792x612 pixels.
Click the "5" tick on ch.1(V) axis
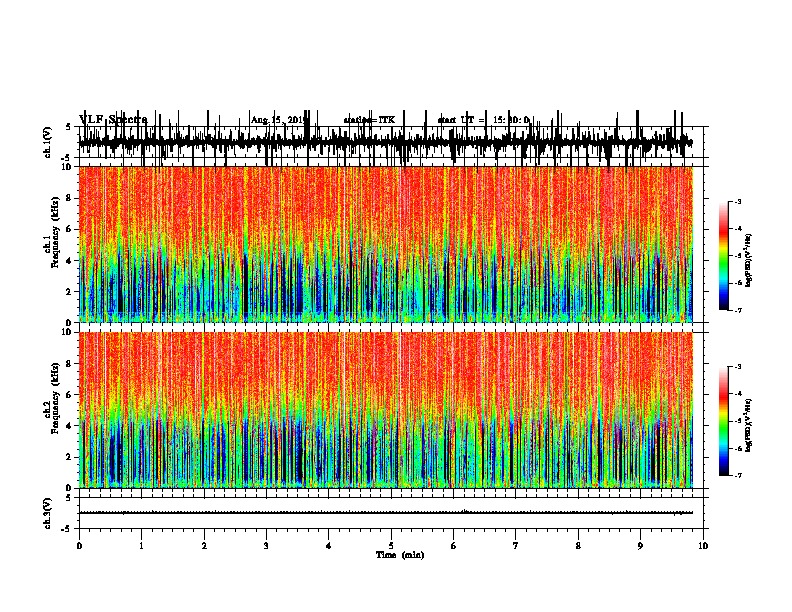pos(68,127)
